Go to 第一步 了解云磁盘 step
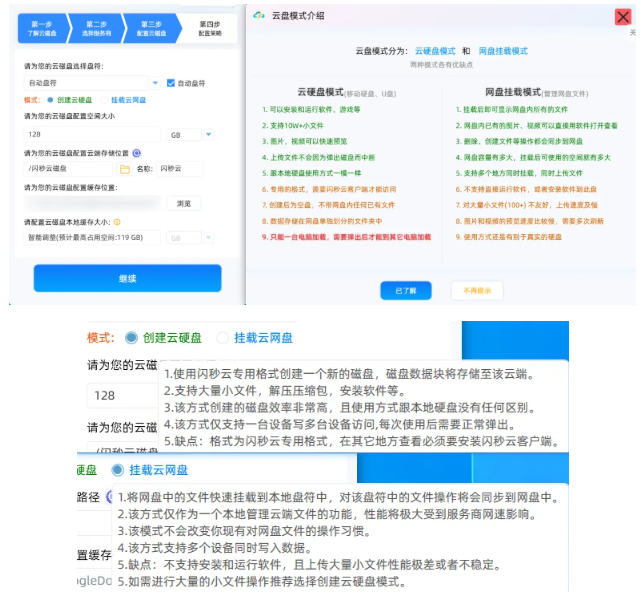Screen dimensions: 642x592 45,27
